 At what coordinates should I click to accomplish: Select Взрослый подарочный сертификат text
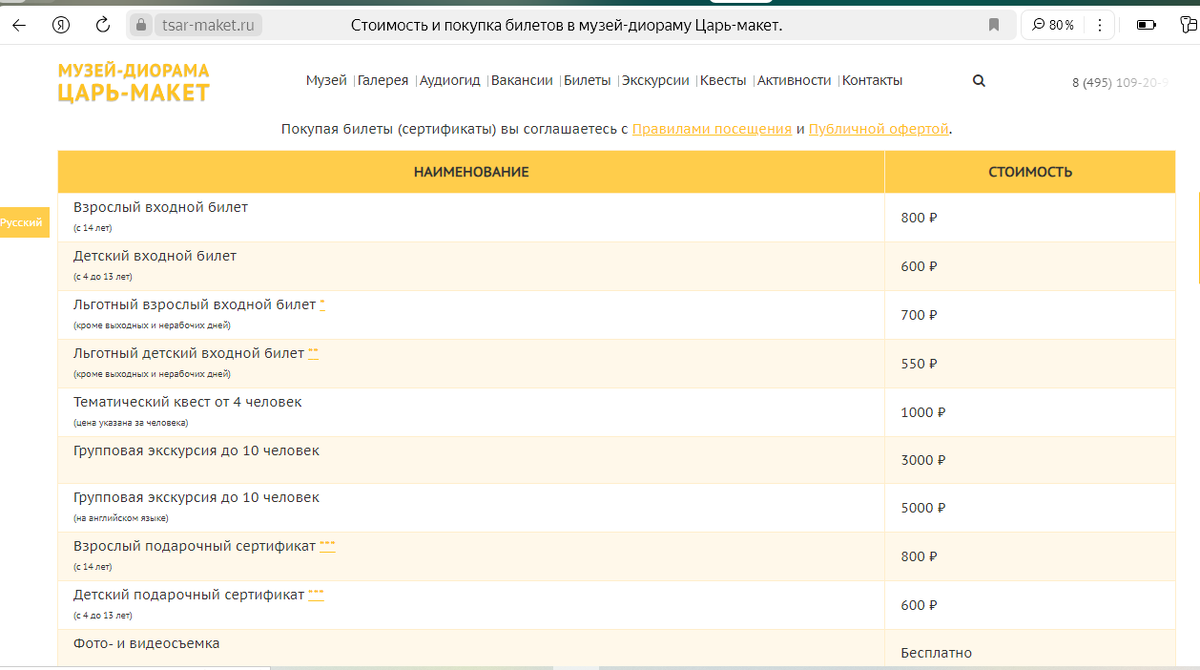194,546
